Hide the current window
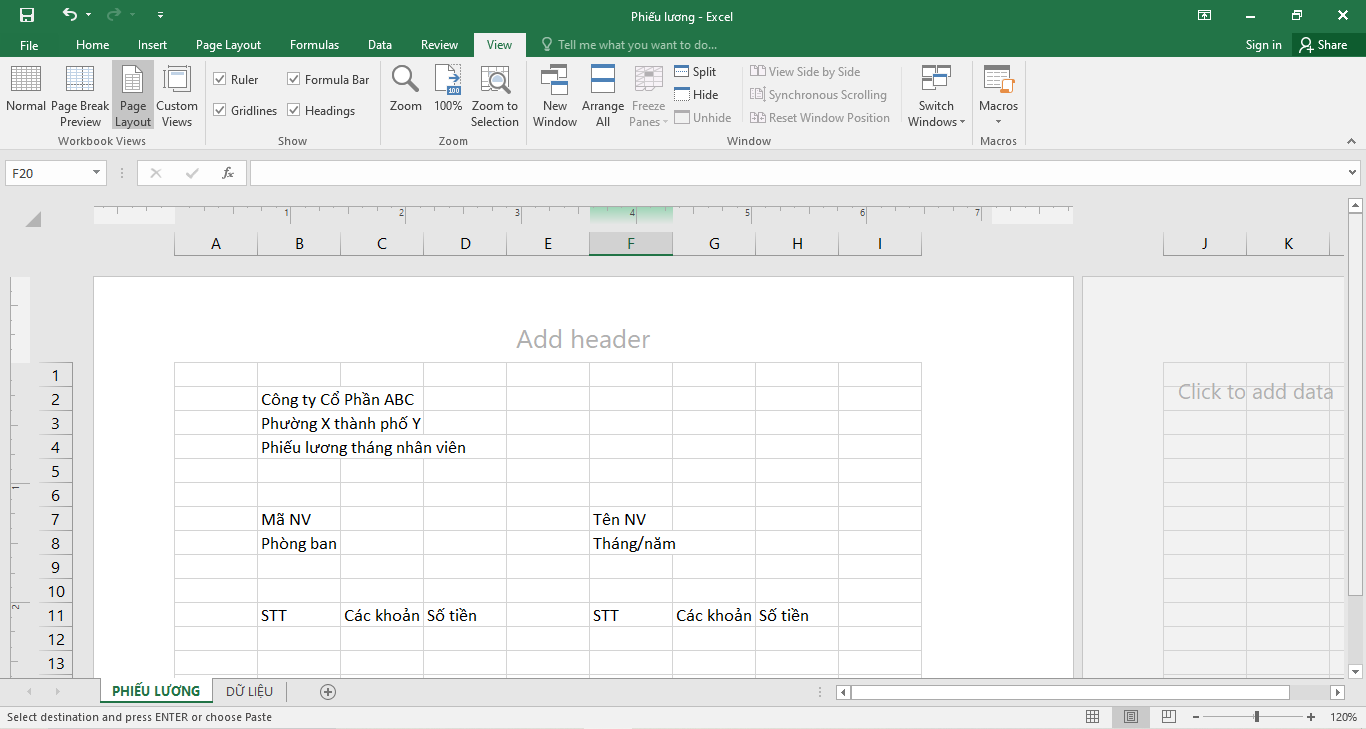The height and width of the screenshot is (729, 1366). coord(696,94)
